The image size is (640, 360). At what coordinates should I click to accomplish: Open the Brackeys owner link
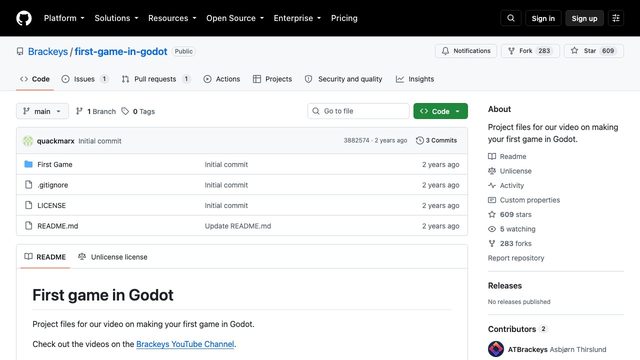(48, 51)
